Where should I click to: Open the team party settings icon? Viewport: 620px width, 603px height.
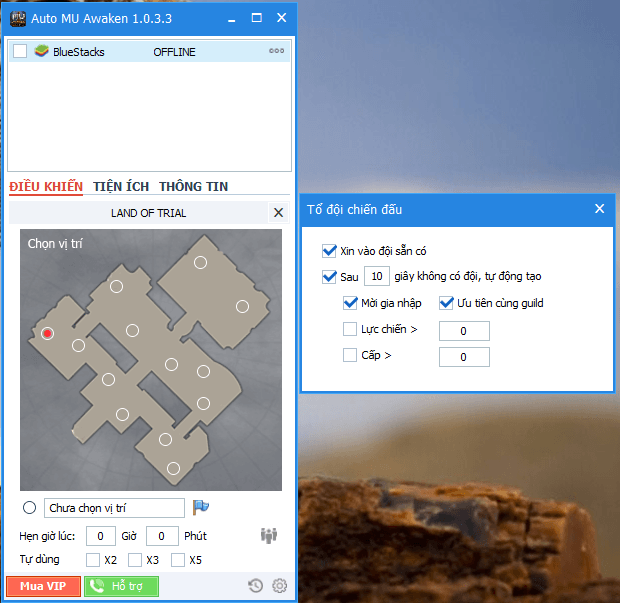point(269,536)
